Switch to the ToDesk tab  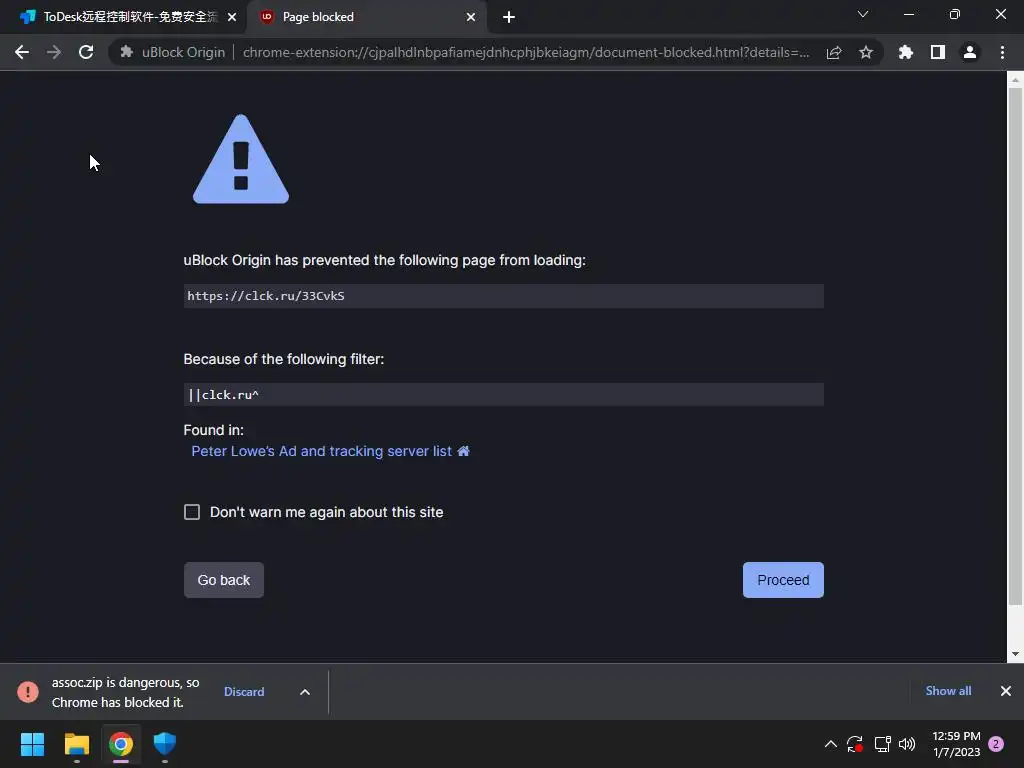(124, 18)
